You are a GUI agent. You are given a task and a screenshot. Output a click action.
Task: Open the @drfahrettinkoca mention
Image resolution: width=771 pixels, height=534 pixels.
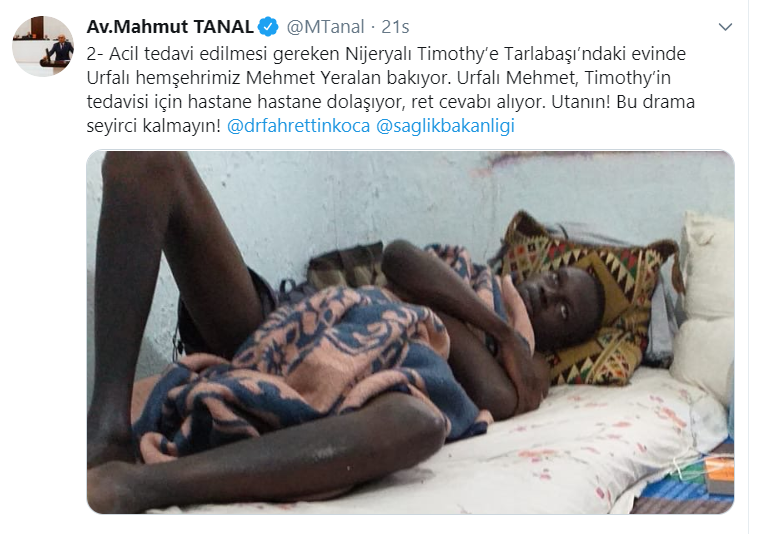tap(298, 126)
